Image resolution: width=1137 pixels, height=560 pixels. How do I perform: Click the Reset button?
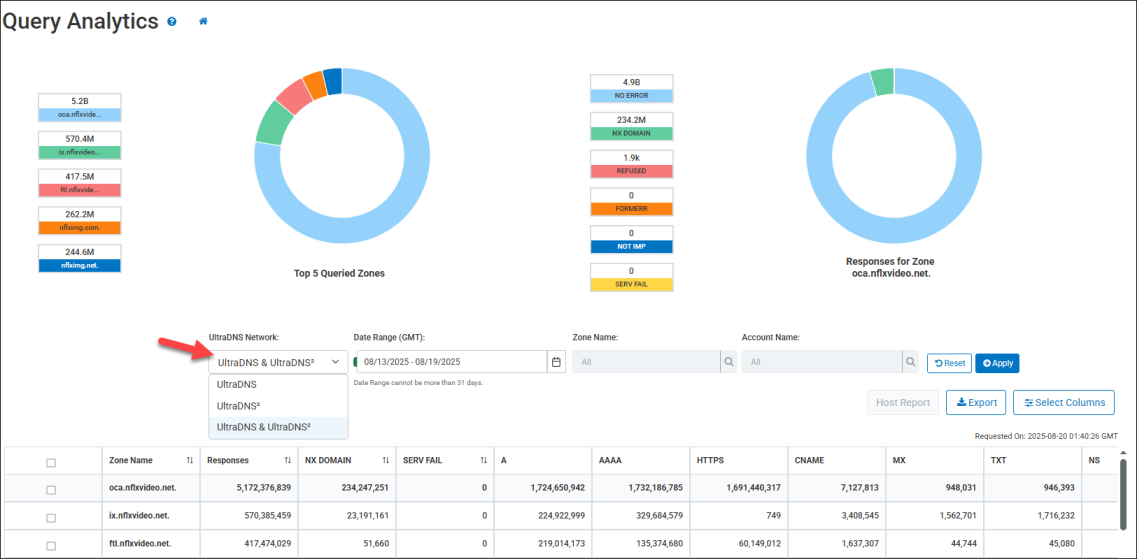point(949,363)
